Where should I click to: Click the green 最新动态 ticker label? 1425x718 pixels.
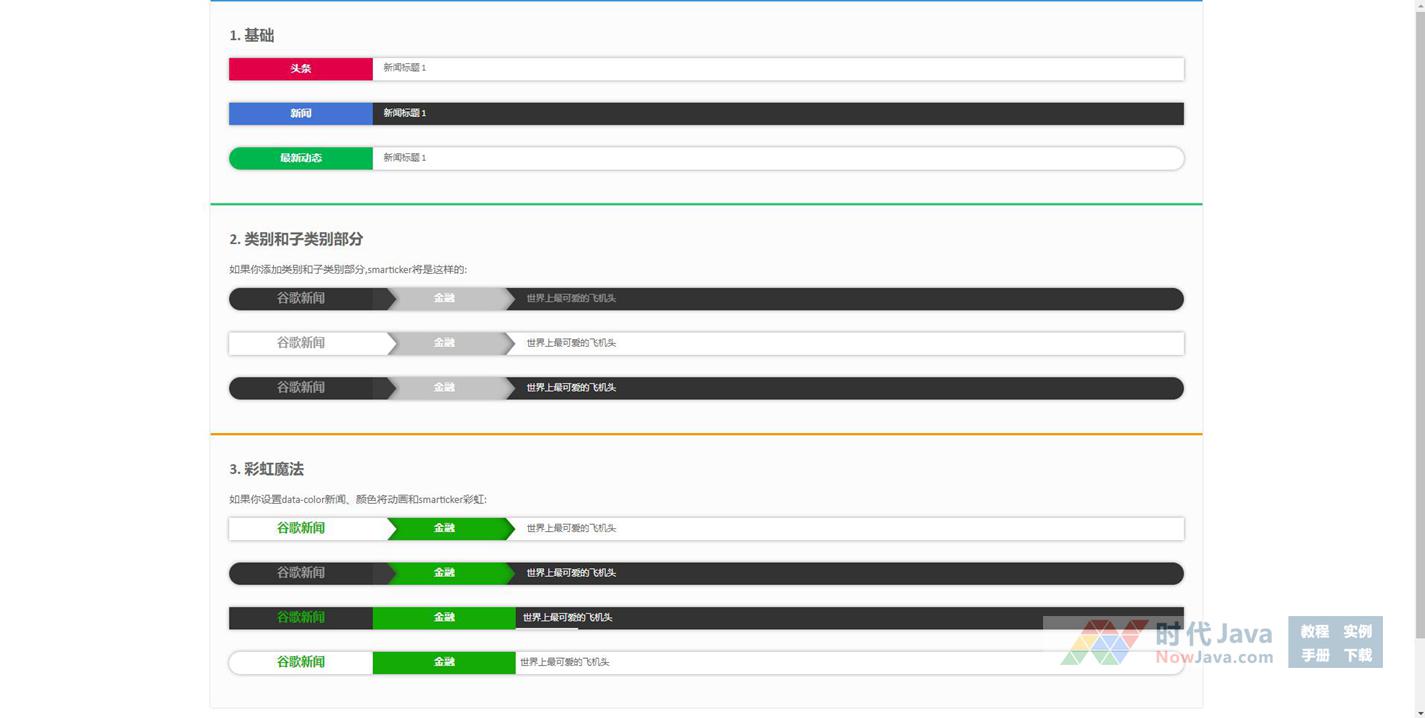click(300, 158)
